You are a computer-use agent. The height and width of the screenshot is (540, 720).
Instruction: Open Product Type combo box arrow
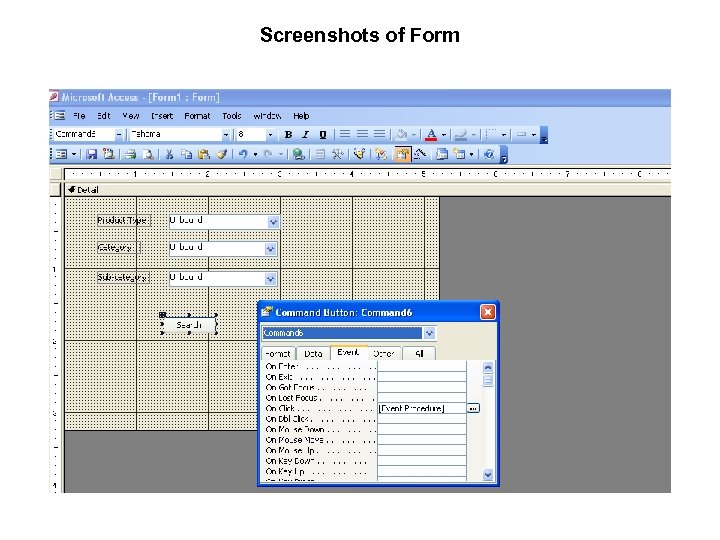273,222
